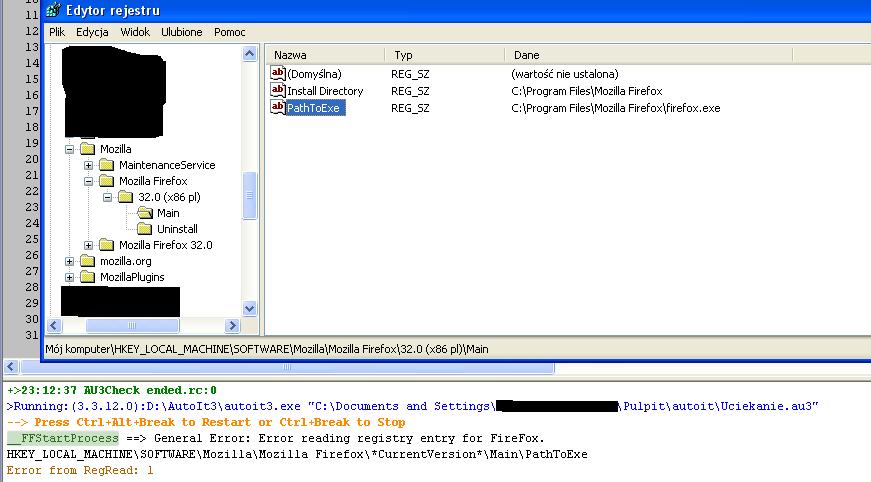Click the tree vertical scrollbar thumb

tap(249, 195)
